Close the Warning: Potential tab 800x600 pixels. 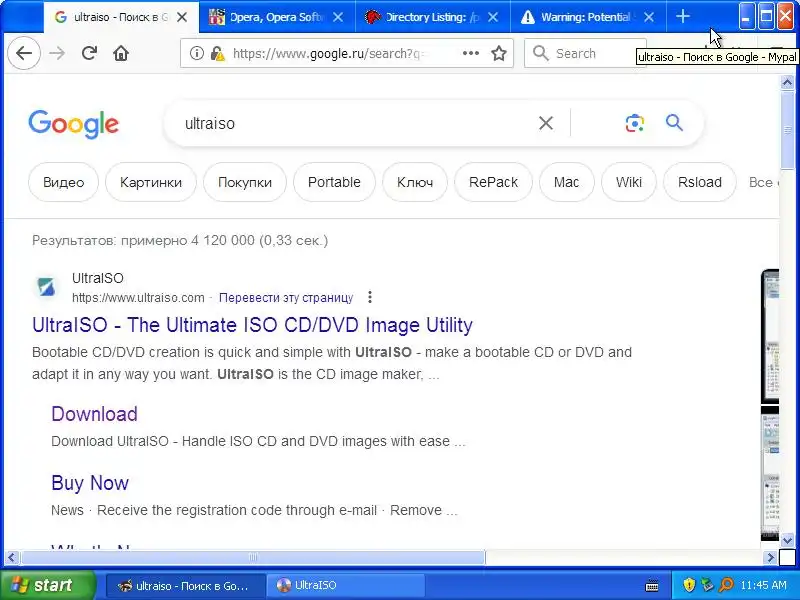click(649, 17)
